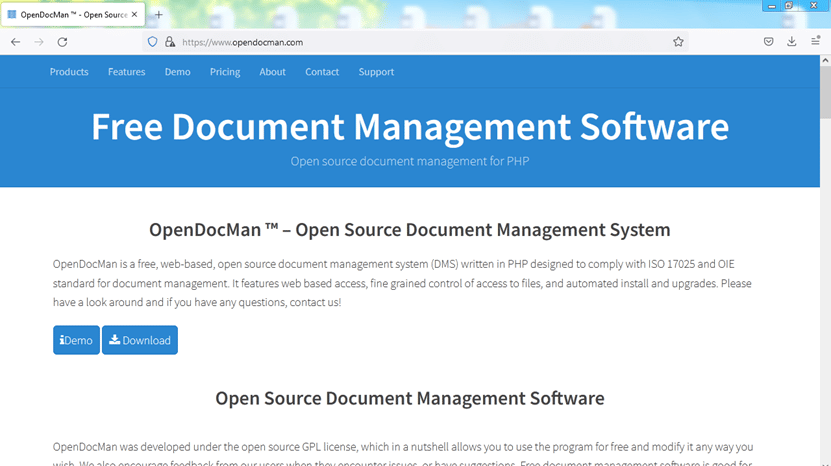This screenshot has width=831, height=466.
Task: Click the padlock site security icon
Action: pyautogui.click(x=169, y=42)
